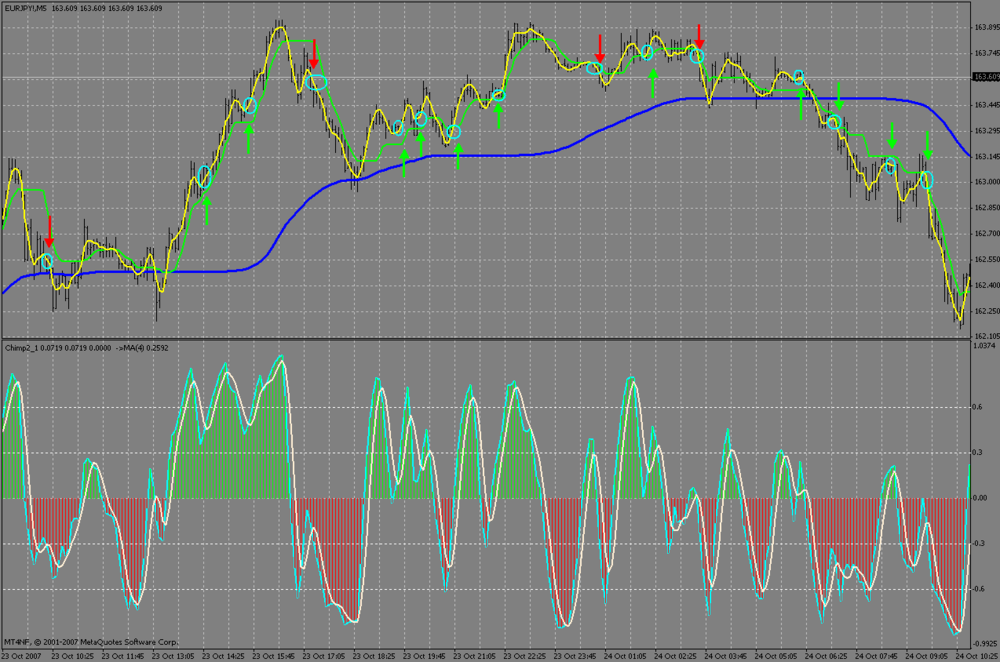Click the cyan circle under the first red arrow
This screenshot has height=662, width=1000.
point(47,261)
